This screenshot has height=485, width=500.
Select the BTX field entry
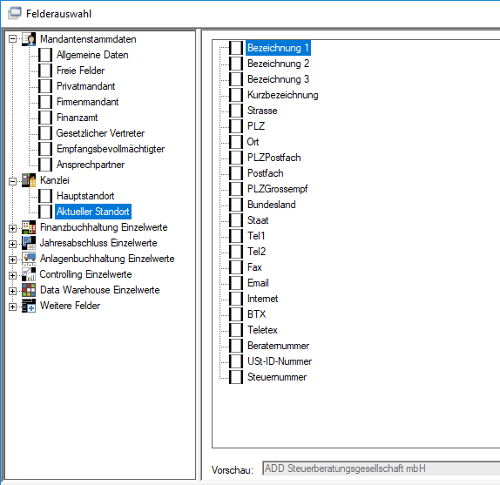[256, 314]
